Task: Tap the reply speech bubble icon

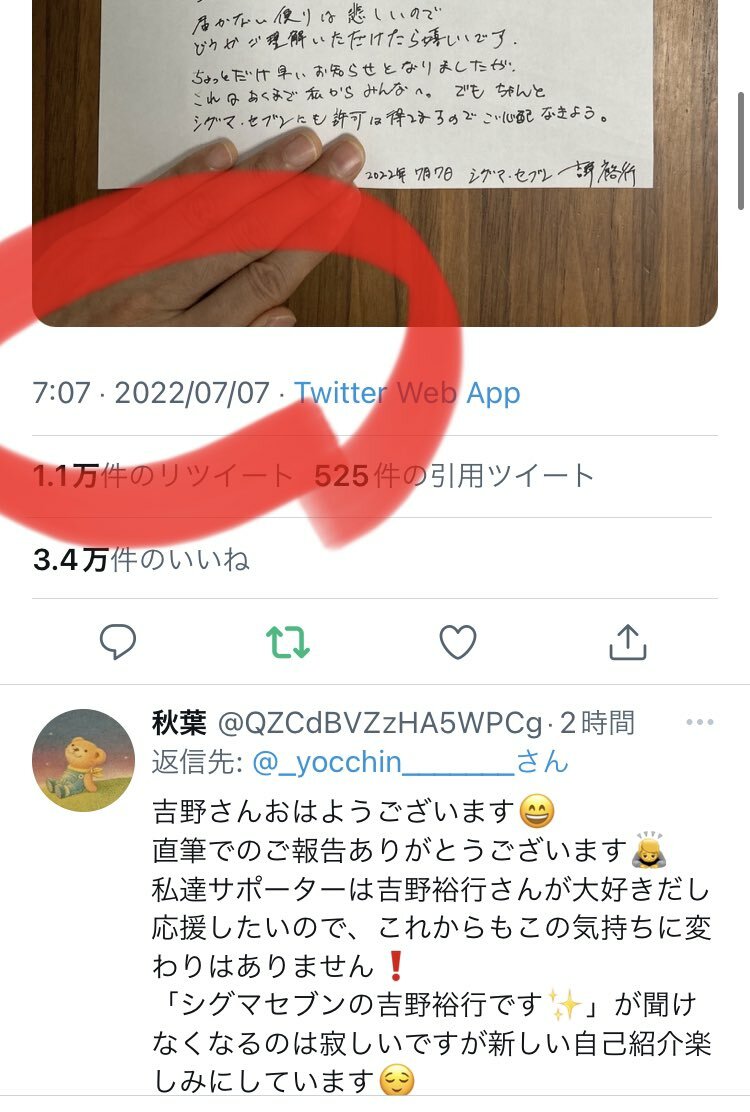Action: [118, 642]
